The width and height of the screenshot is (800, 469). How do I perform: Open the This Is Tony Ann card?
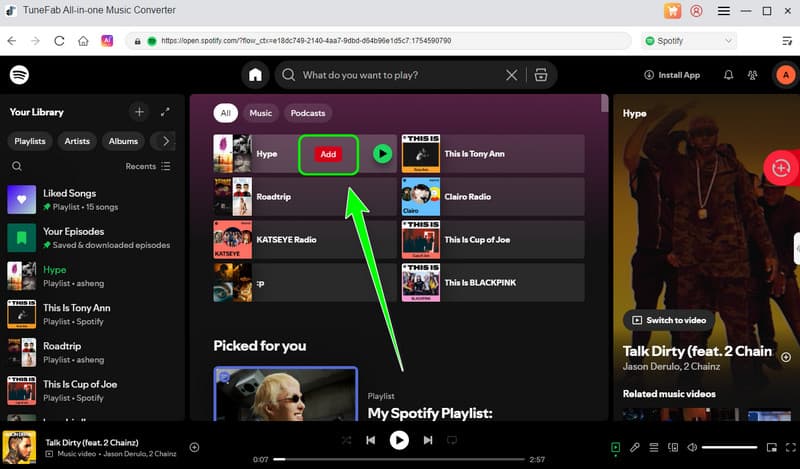(493, 154)
